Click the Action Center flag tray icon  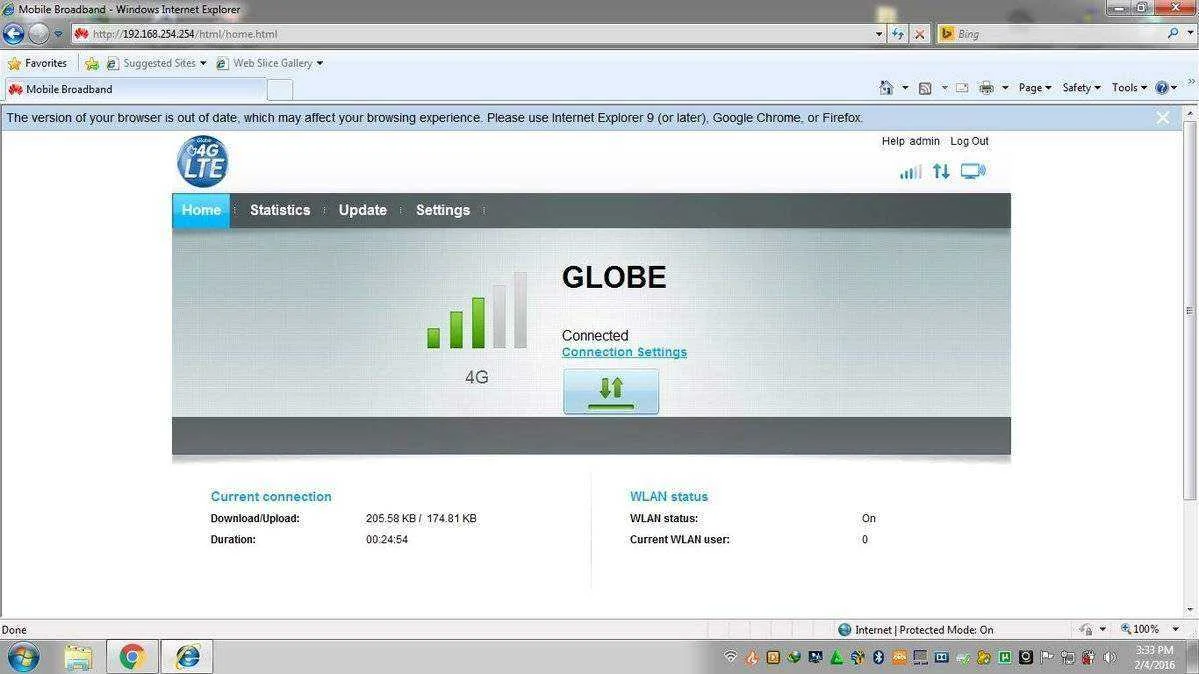[x=1047, y=657]
